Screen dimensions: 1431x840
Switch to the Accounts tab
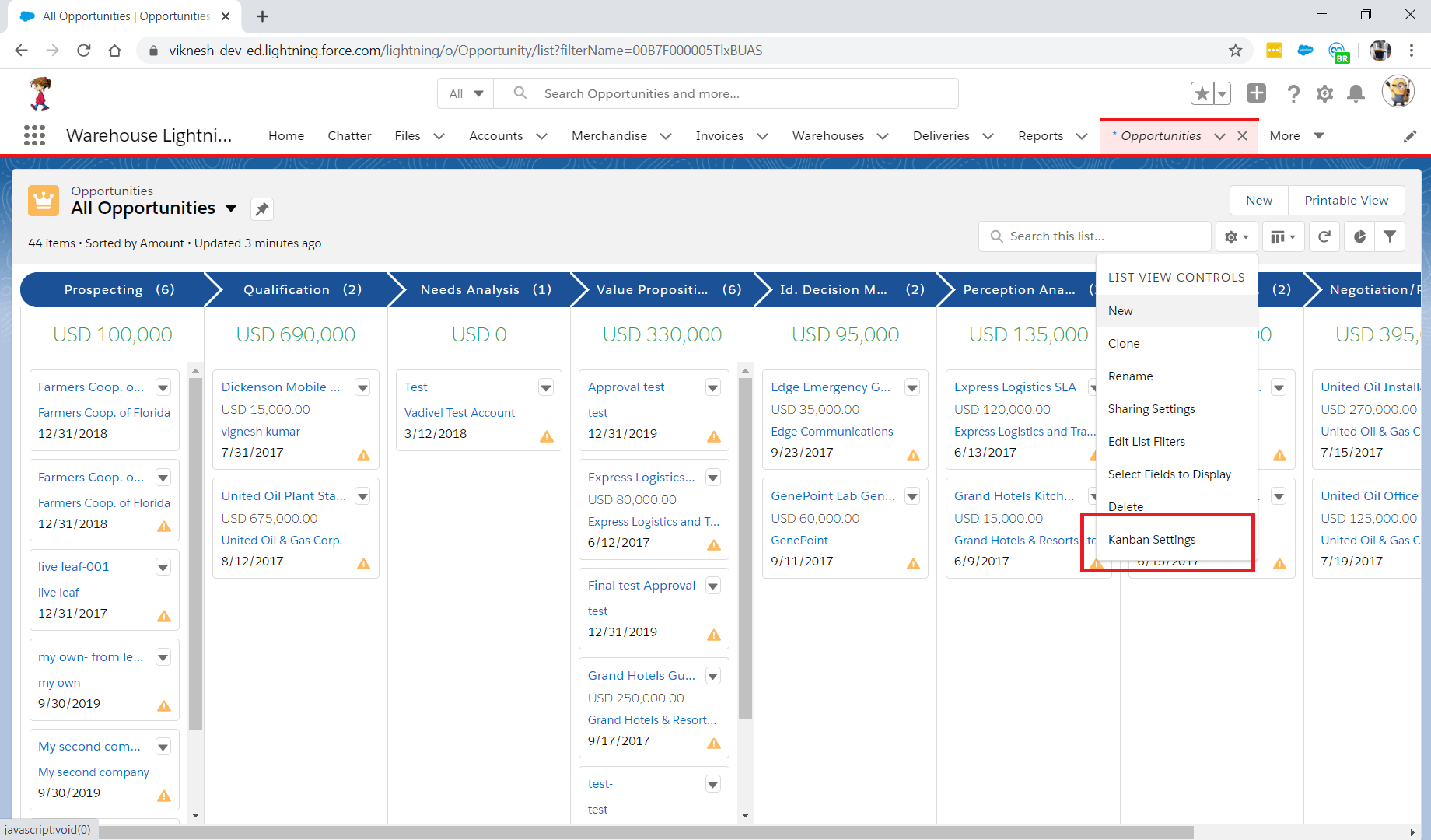[496, 135]
